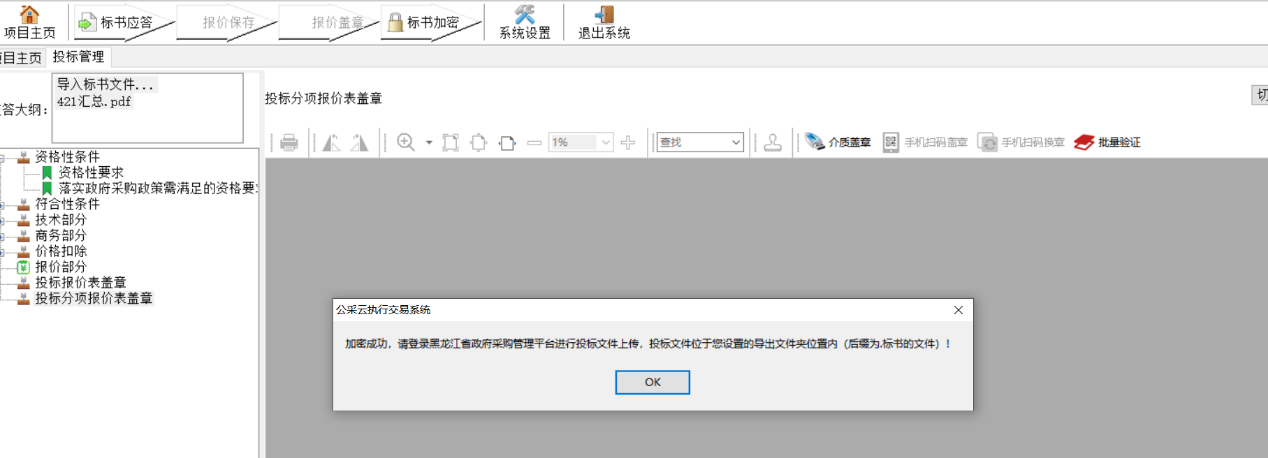Screen dimensions: 1268x458
Task: Open 系统设置 tools icon
Action: point(524,15)
